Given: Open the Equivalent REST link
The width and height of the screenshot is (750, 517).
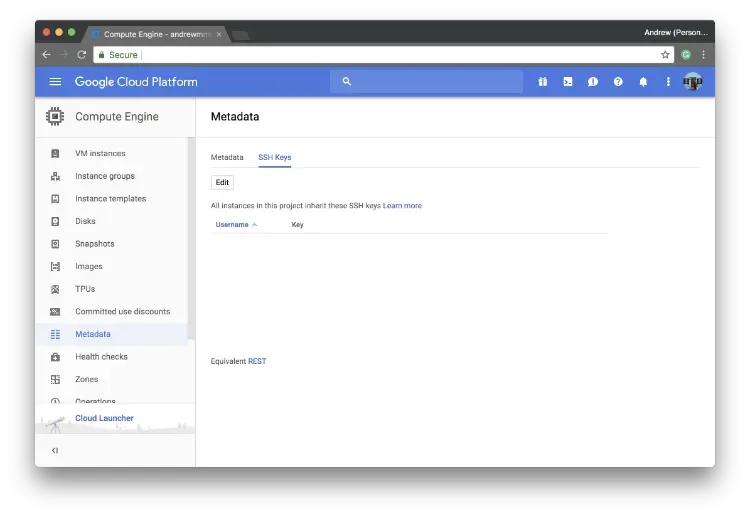Looking at the screenshot, I should pyautogui.click(x=257, y=361).
